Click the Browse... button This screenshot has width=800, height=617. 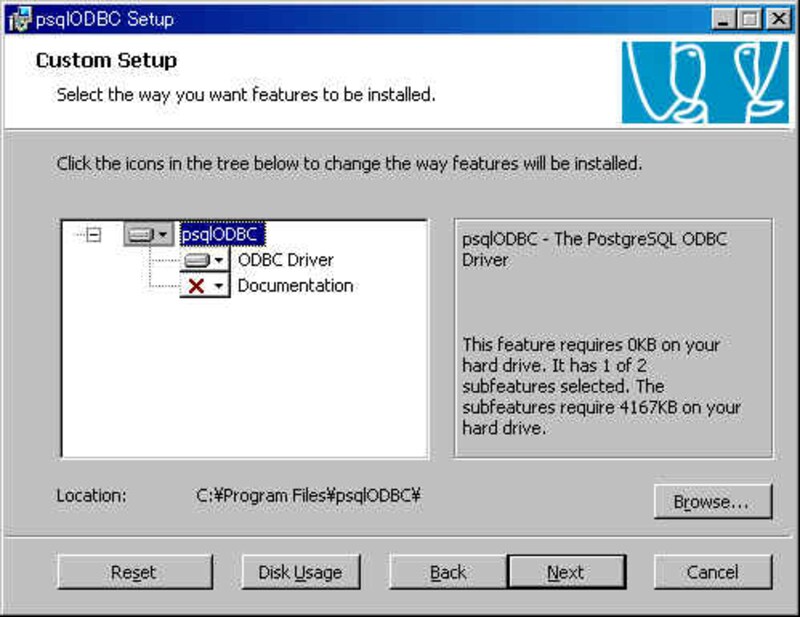(x=713, y=502)
